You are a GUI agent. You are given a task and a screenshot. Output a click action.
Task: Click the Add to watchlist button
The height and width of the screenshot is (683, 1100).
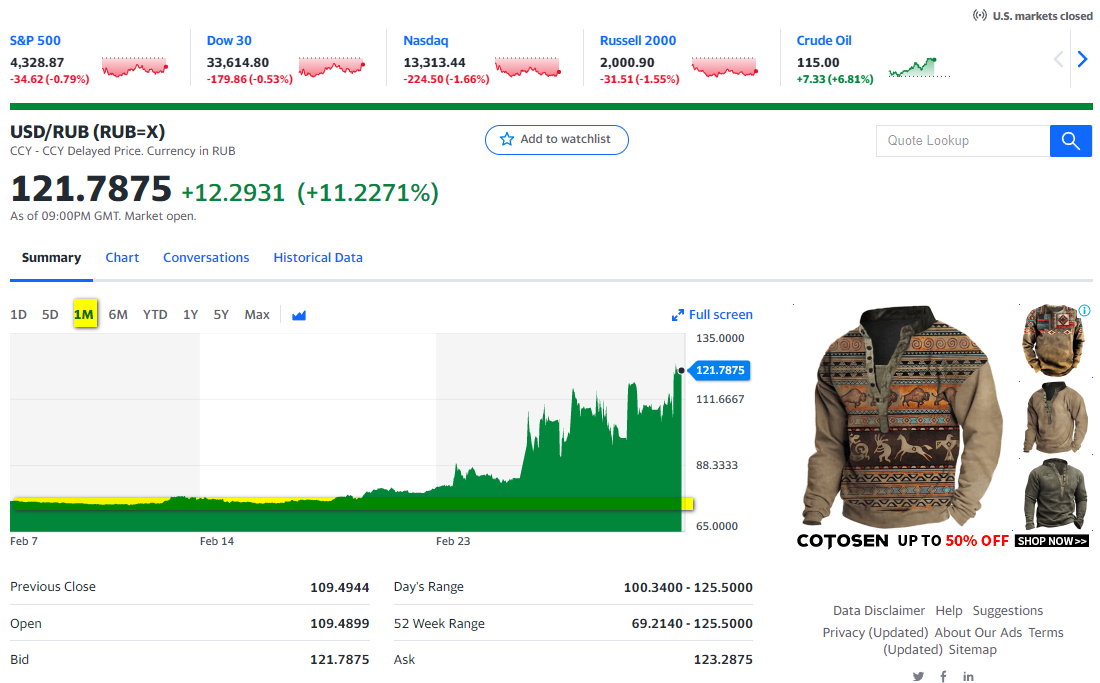coord(556,140)
